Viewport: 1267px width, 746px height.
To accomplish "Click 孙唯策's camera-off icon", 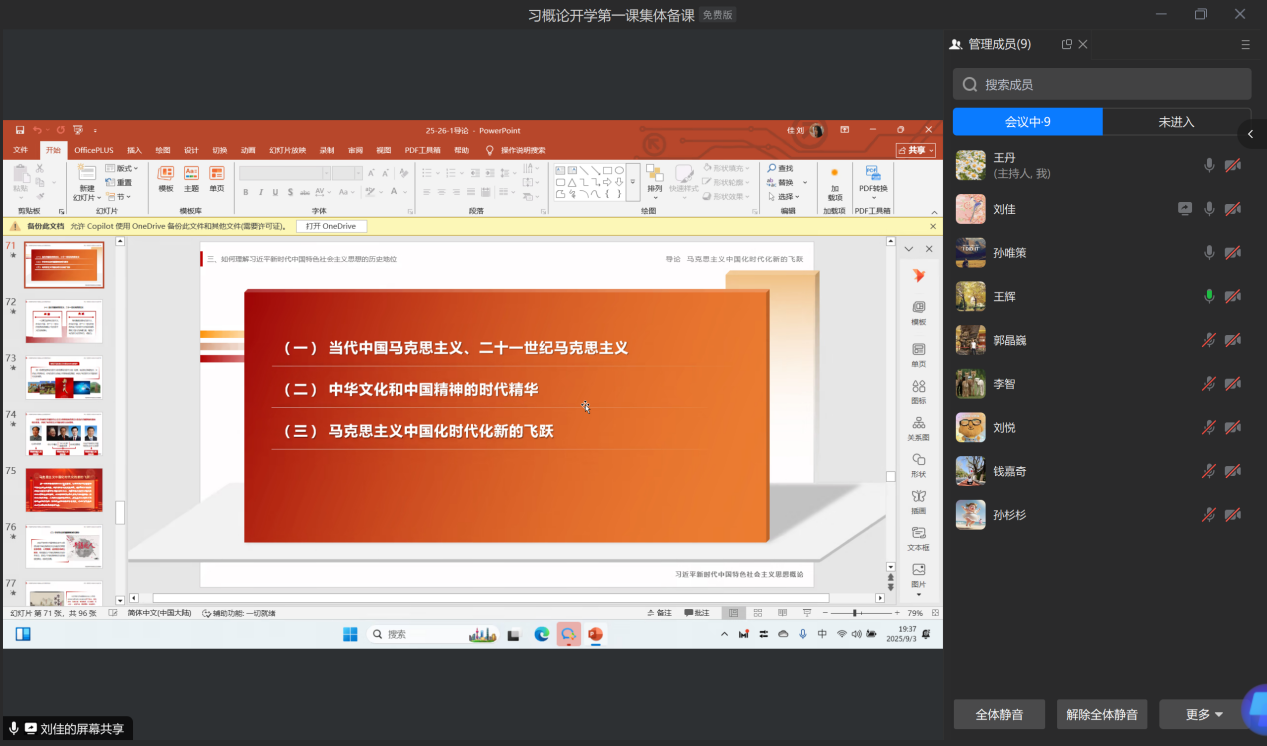I will click(x=1233, y=253).
